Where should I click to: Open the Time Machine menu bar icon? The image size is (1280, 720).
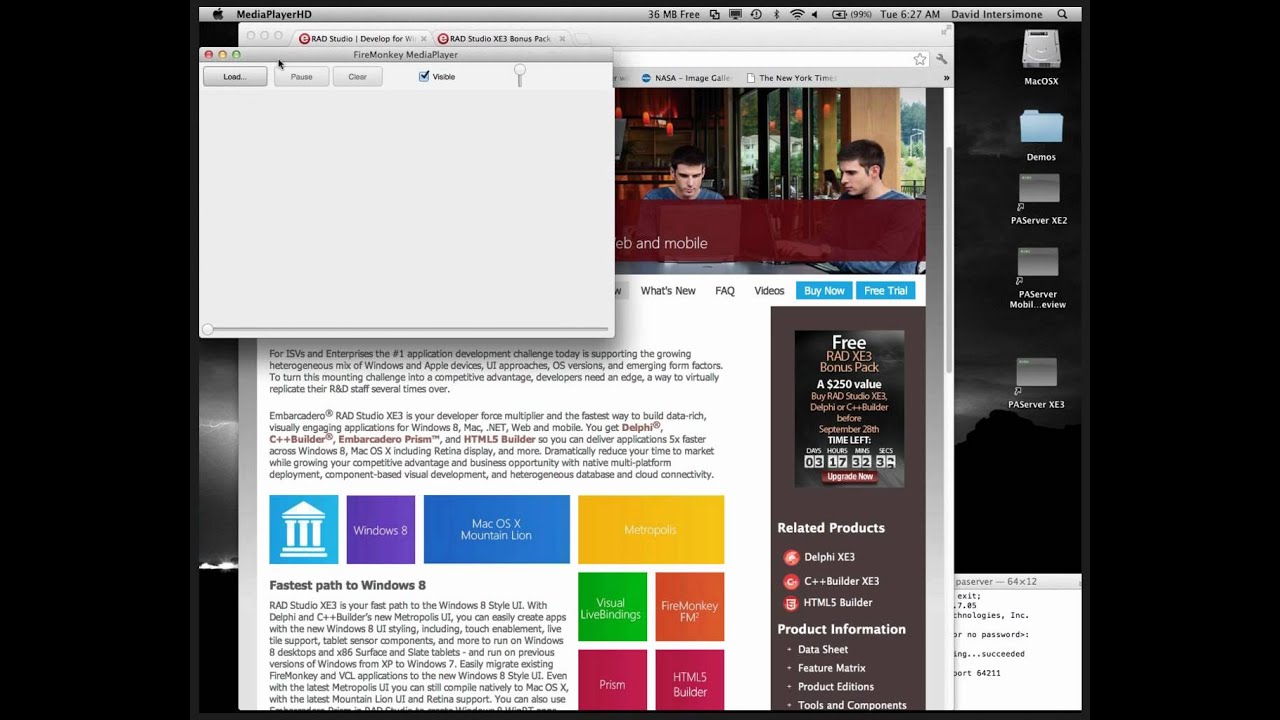[x=756, y=14]
